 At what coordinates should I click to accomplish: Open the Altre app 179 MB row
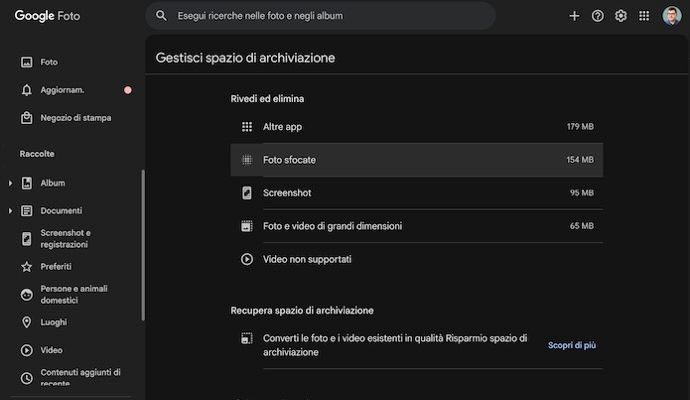coord(417,127)
